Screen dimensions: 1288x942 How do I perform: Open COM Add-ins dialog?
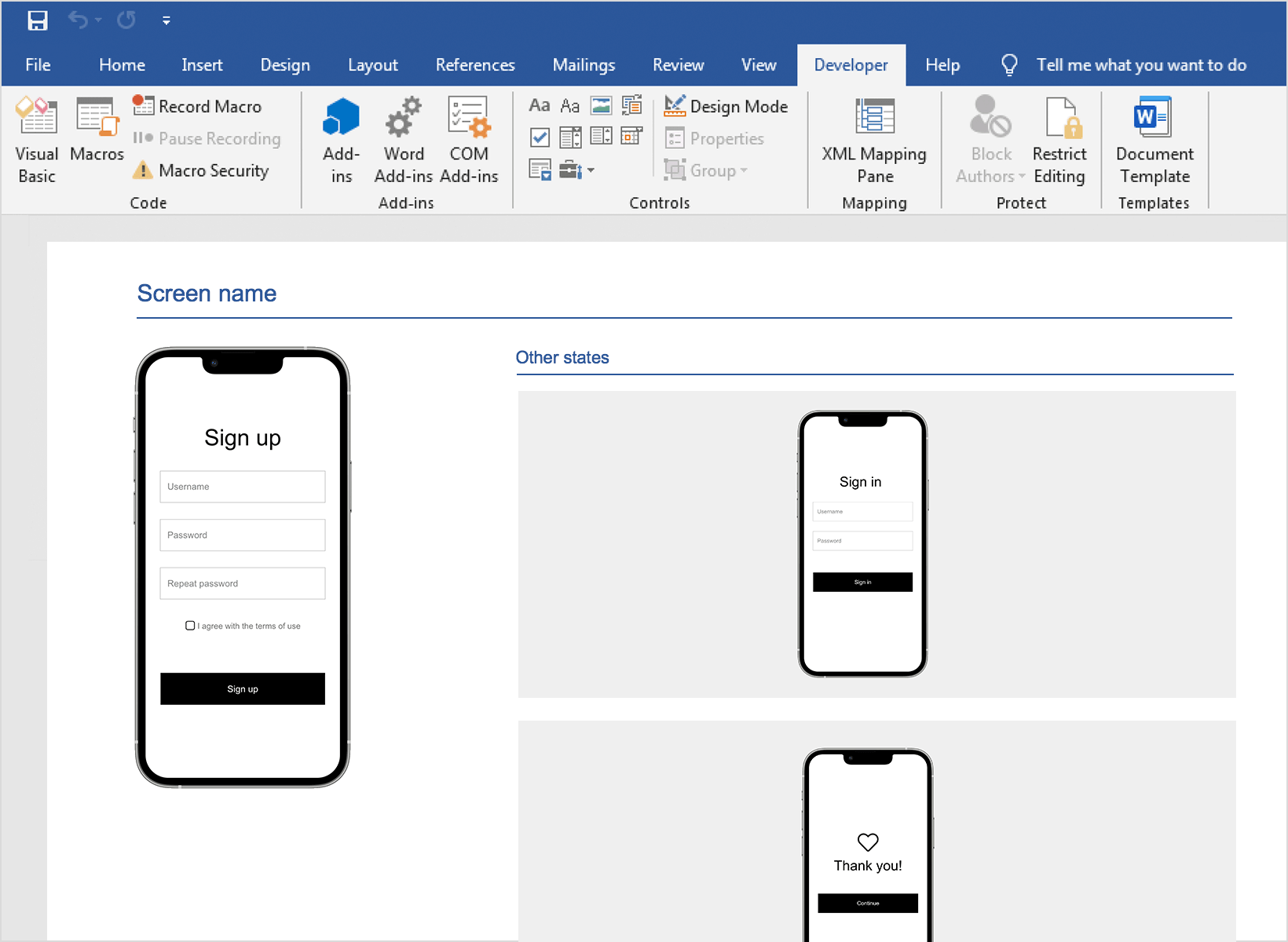point(469,140)
